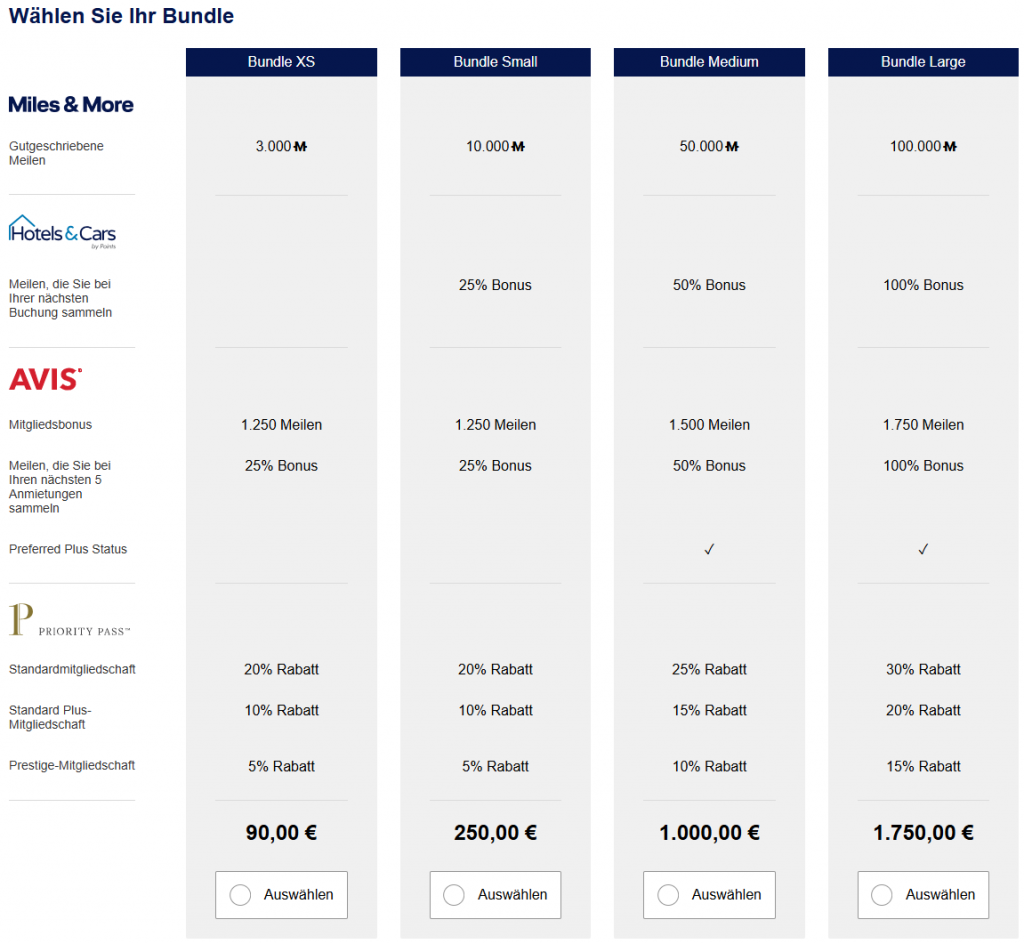The height and width of the screenshot is (944, 1024).
Task: Click the 90,00 € price
Action: 281,833
